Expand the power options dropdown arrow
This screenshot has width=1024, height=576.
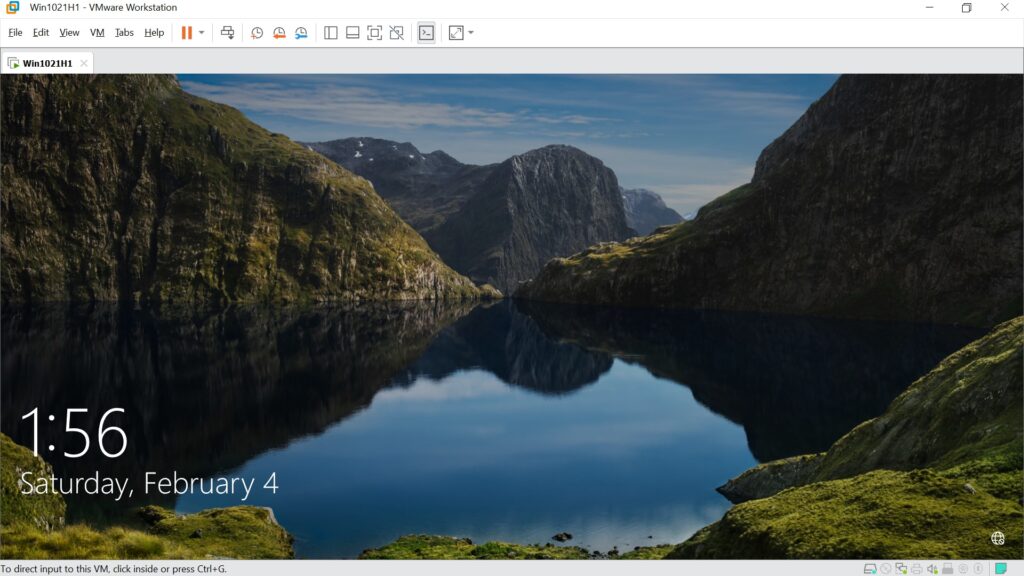pos(201,33)
